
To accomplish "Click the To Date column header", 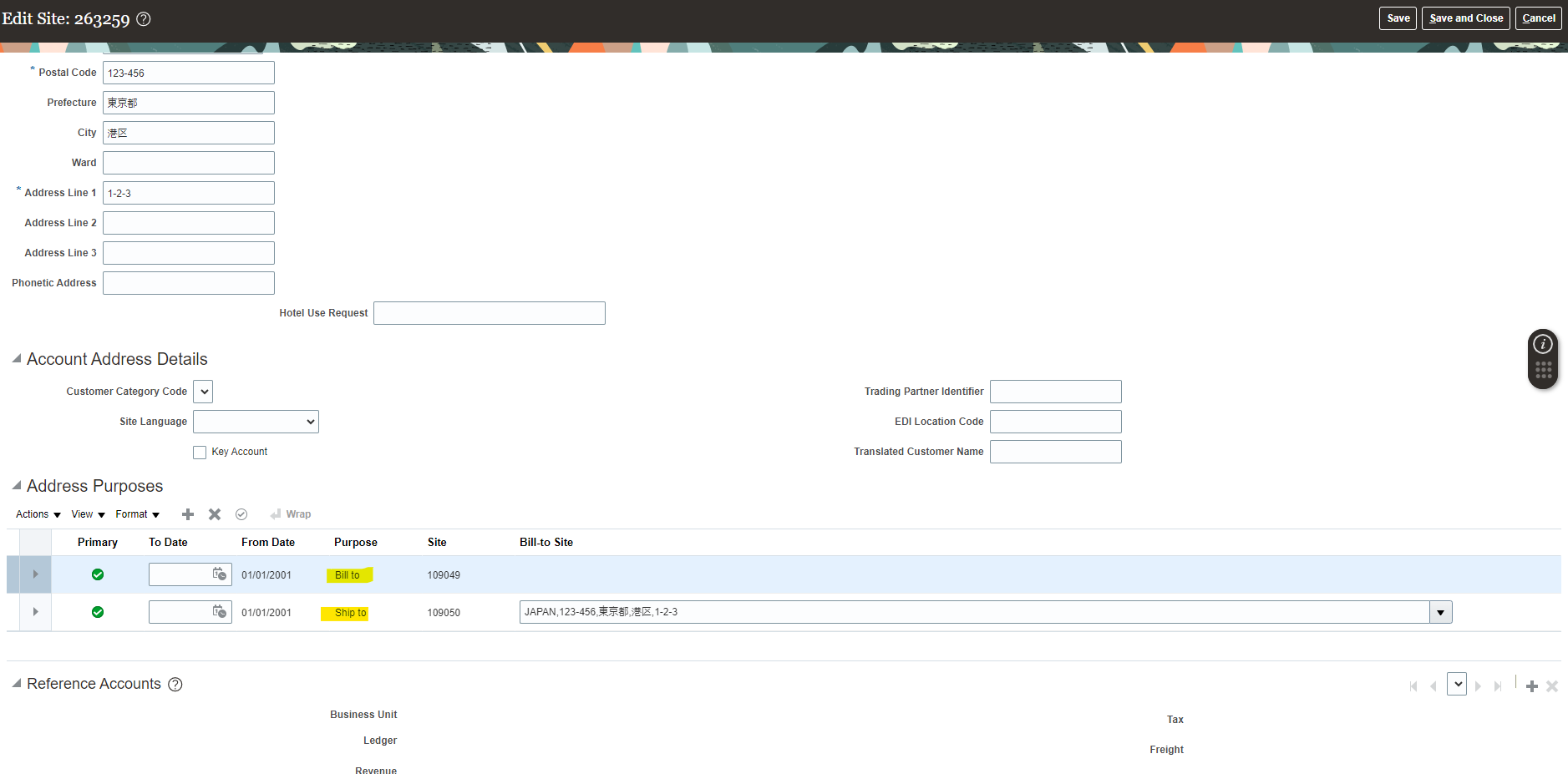I will [168, 543].
